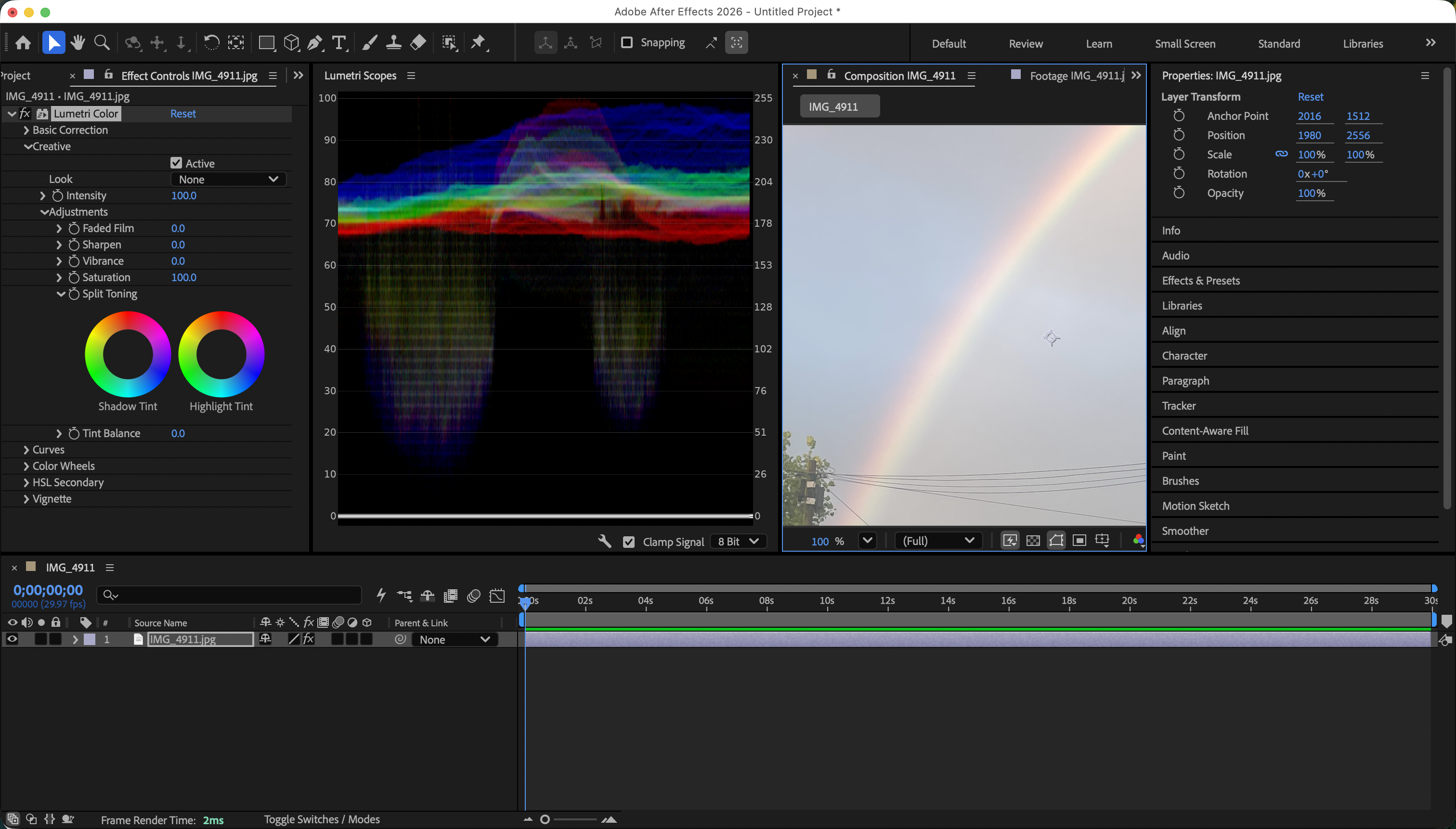The image size is (1456, 829).
Task: Select the Horizontal Type tool
Action: [x=339, y=43]
